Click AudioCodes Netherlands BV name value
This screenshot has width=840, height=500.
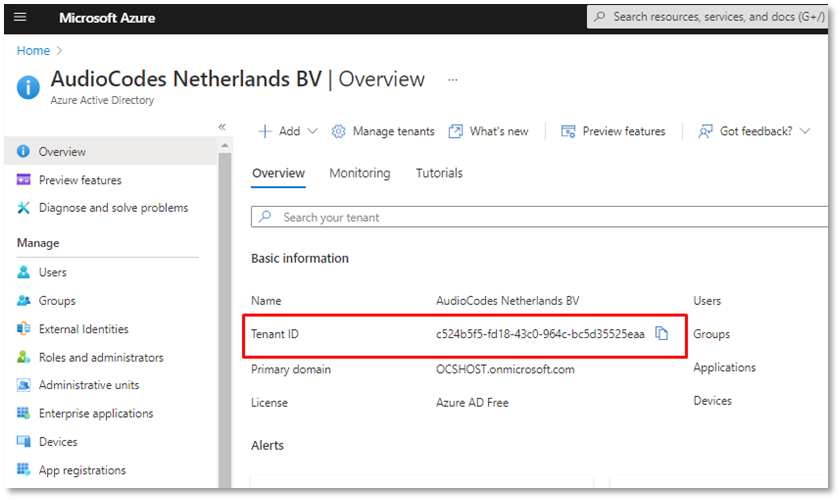(x=507, y=301)
